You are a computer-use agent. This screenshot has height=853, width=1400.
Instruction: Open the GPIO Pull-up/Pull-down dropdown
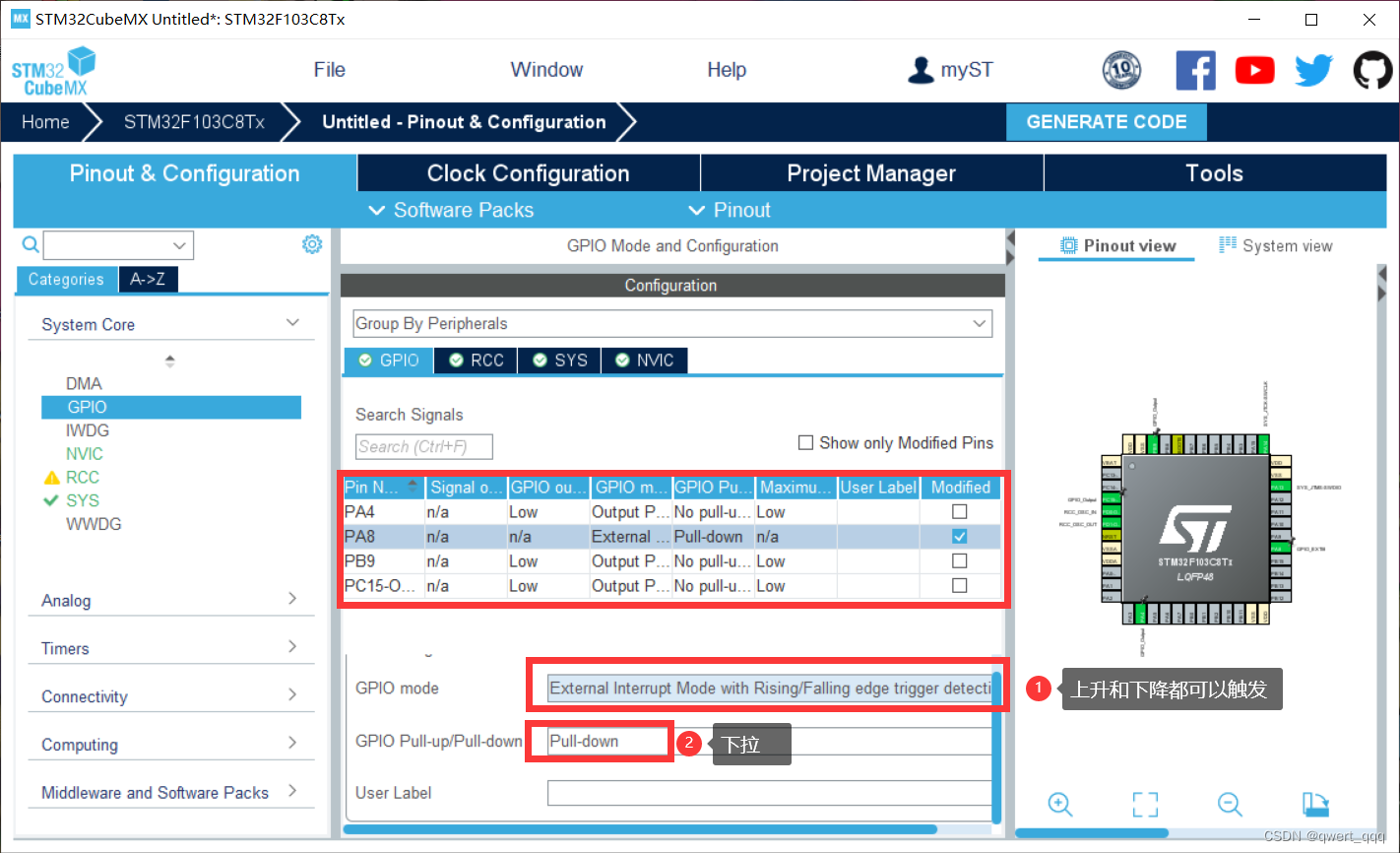click(x=770, y=742)
